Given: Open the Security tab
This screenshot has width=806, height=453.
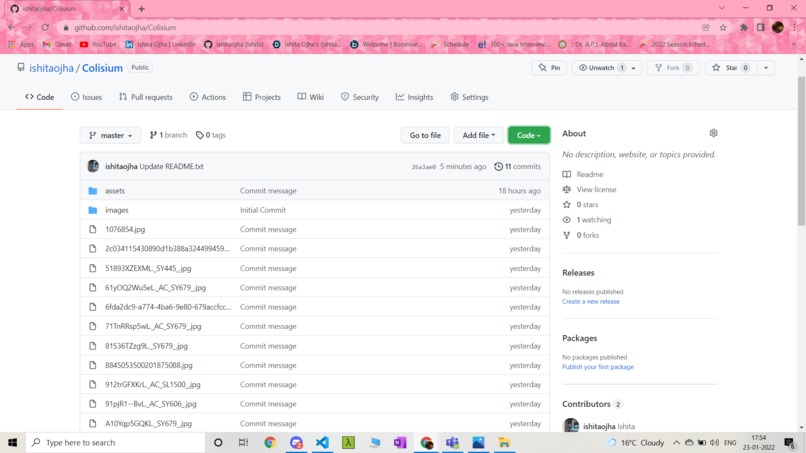Looking at the screenshot, I should tap(360, 97).
